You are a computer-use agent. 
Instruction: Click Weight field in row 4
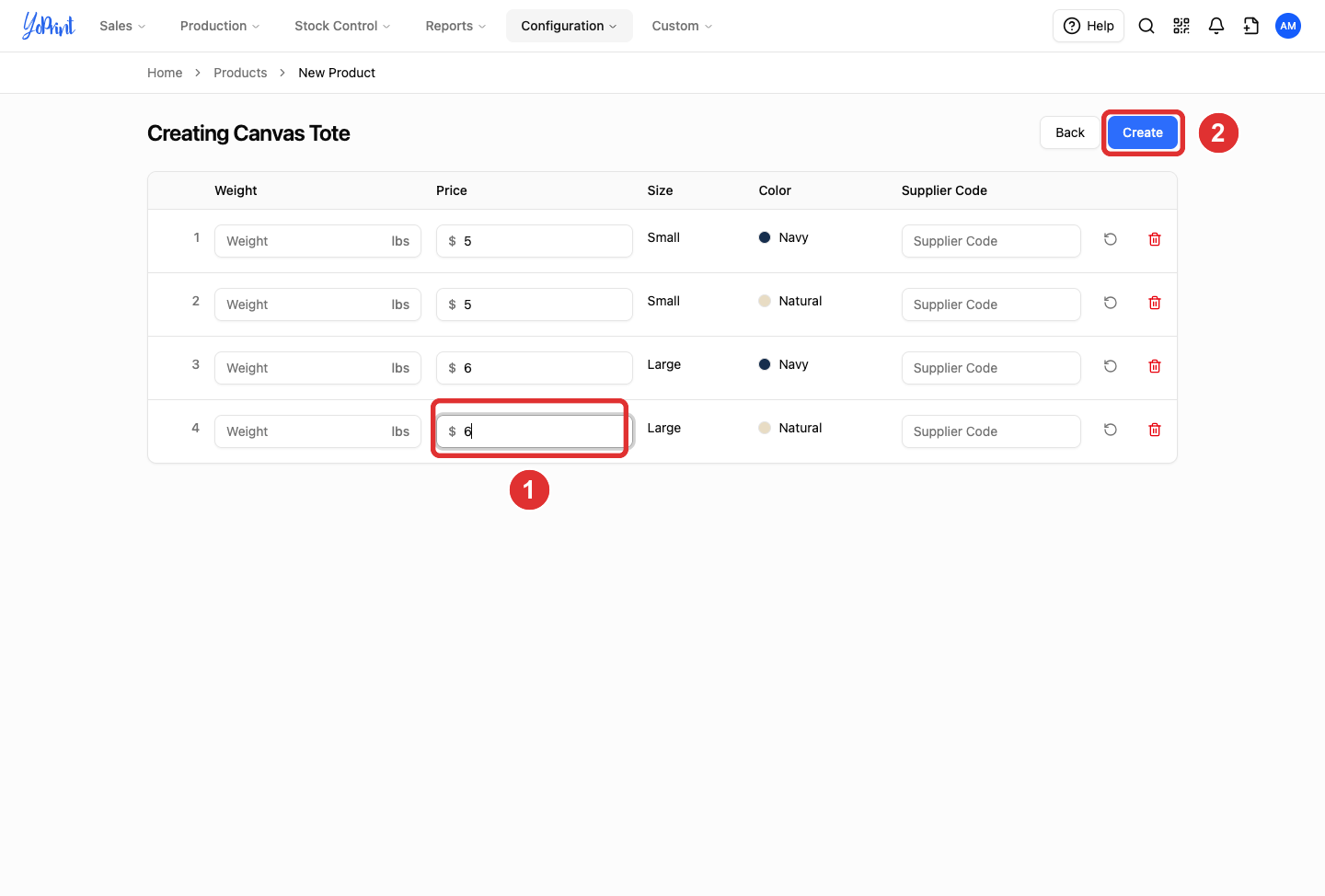pos(317,431)
